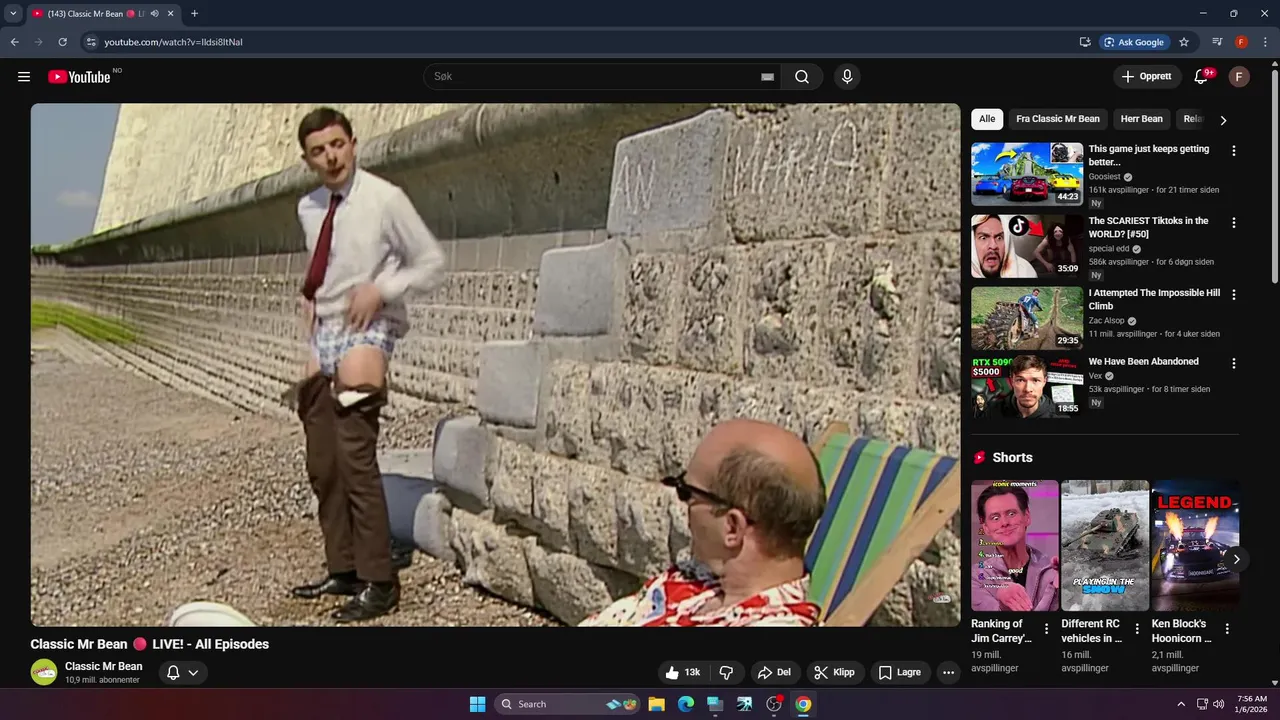Image resolution: width=1280 pixels, height=720 pixels.
Task: Click the Opprett create button
Action: pyautogui.click(x=1146, y=77)
